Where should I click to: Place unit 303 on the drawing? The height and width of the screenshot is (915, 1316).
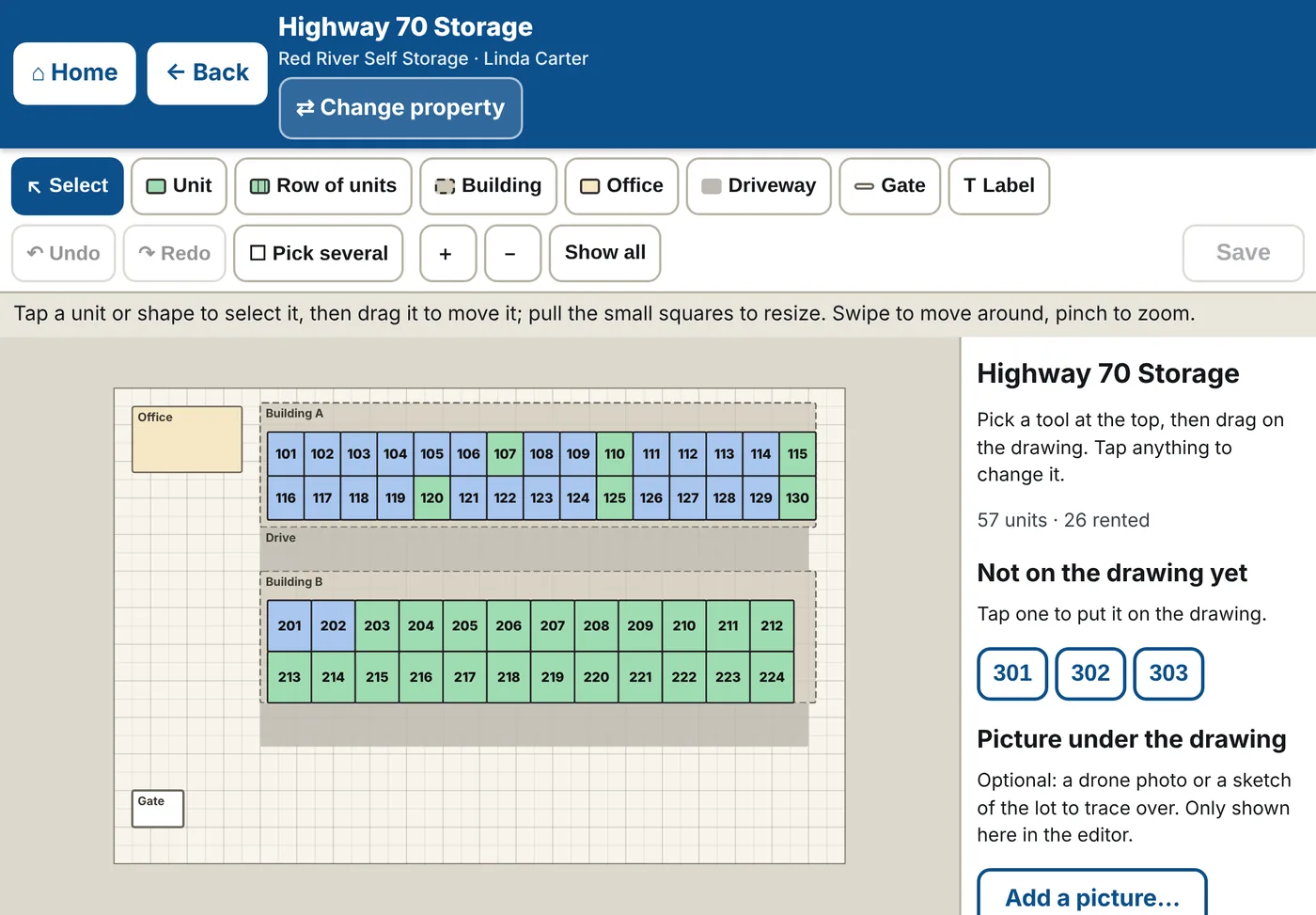[1168, 673]
